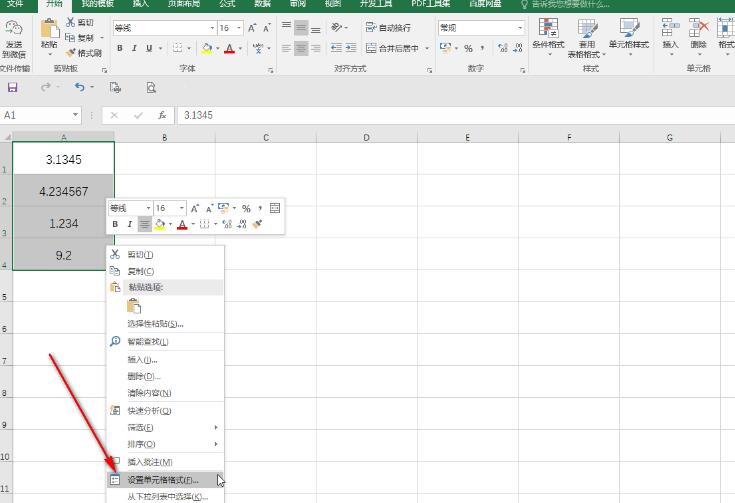Open Name Box A1 dropdown arrow
Viewport: 735px width, 503px height.
(75, 115)
